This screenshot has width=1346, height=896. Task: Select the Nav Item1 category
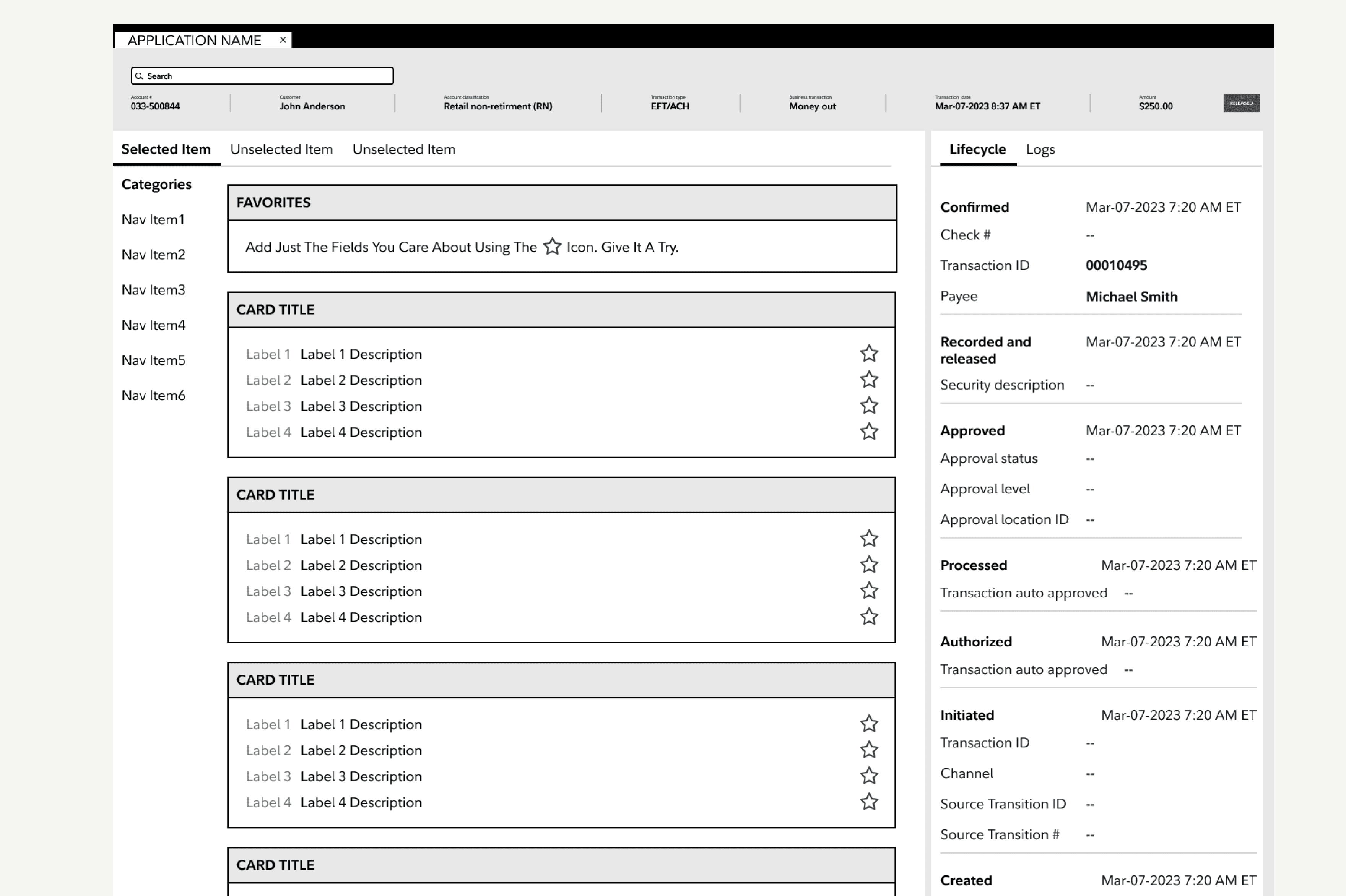[153, 219]
